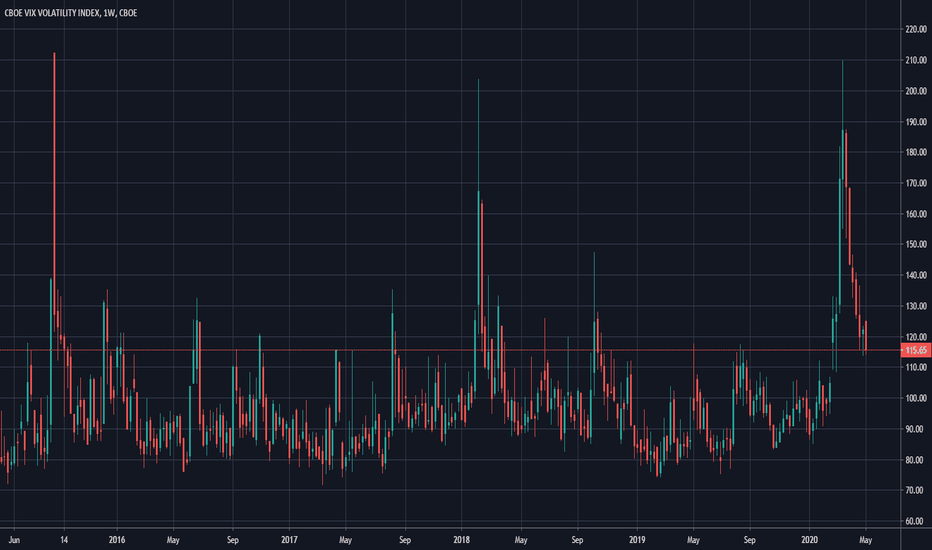Click the Sep label just before 2020
This screenshot has height=550, width=932.
(750, 540)
